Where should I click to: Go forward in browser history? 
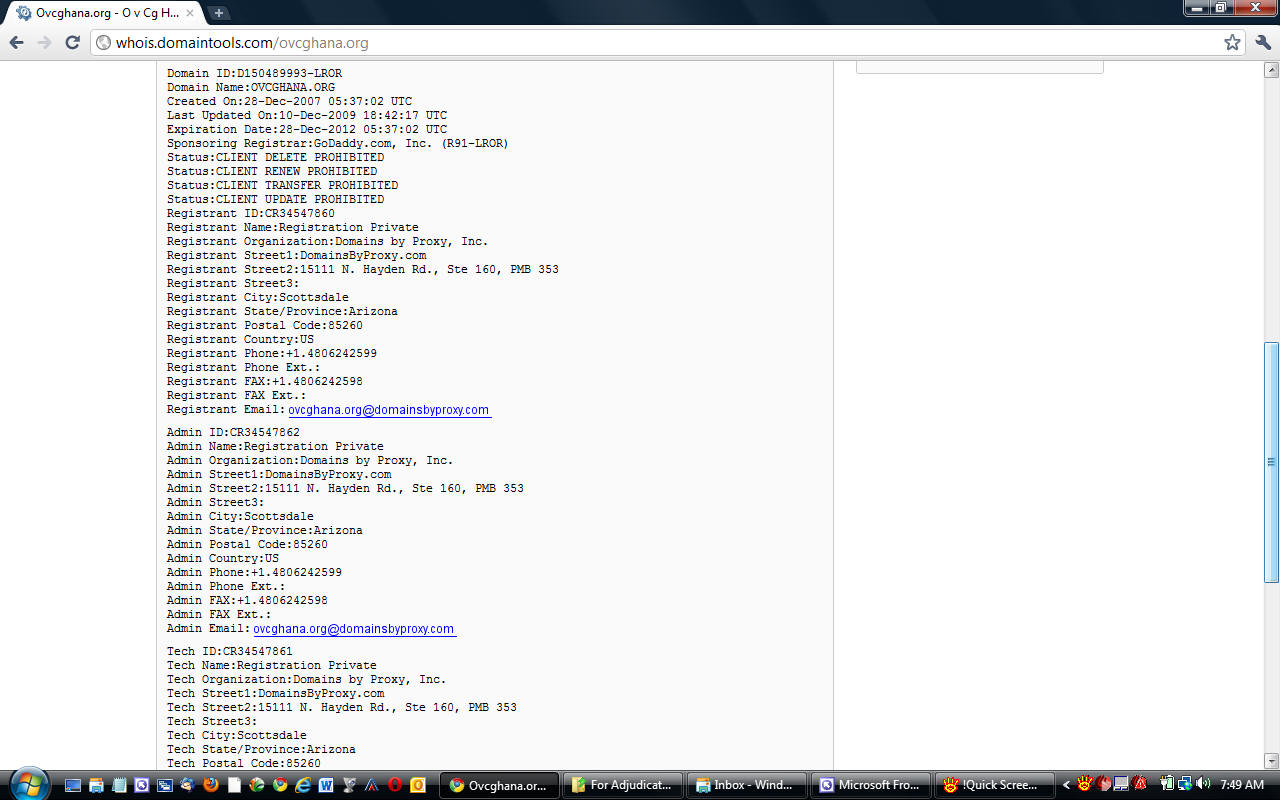tap(44, 42)
